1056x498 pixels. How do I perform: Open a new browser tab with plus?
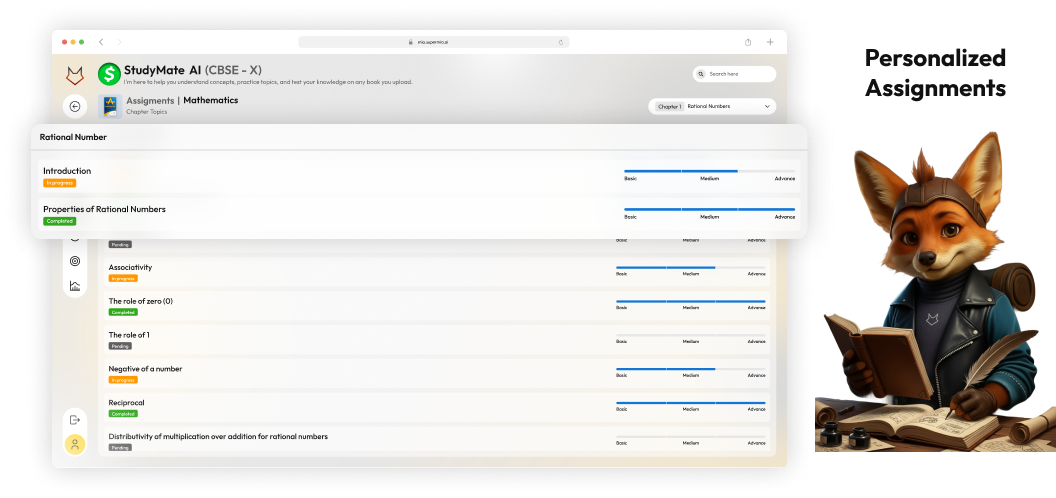coord(770,42)
